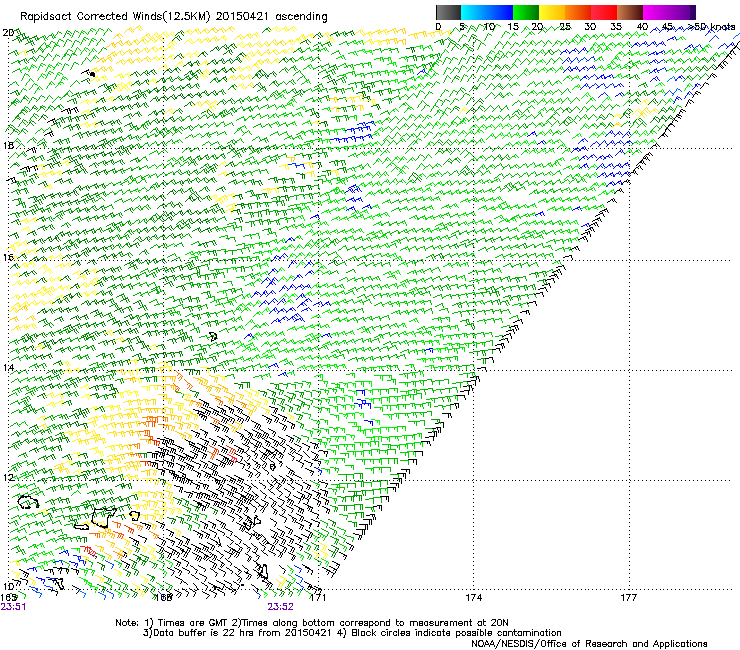
Task: Click the 20 latitude axis label
Action: click(x=8, y=33)
